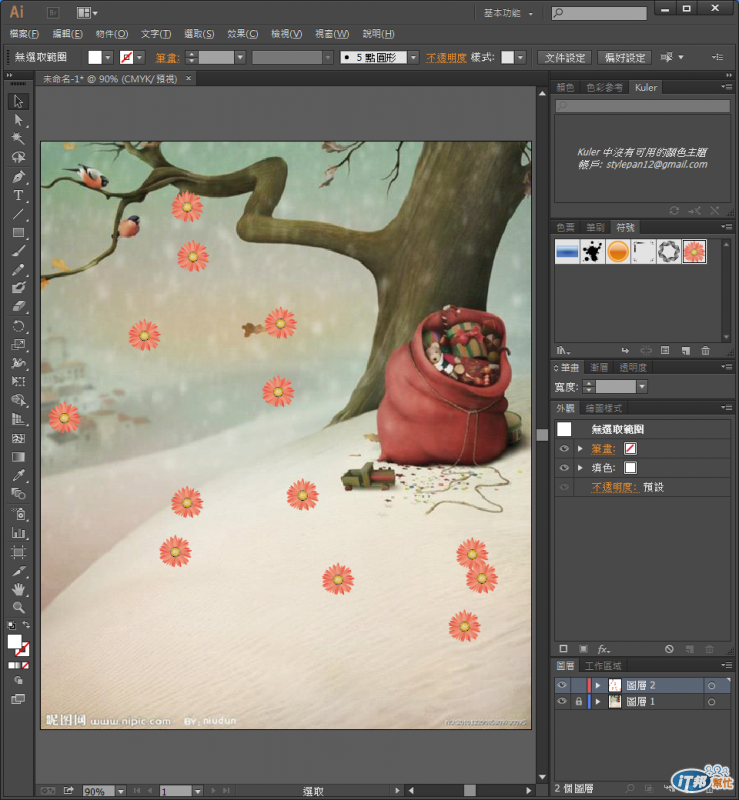Open the 效果(C) menu
The width and height of the screenshot is (739, 800).
tap(242, 34)
